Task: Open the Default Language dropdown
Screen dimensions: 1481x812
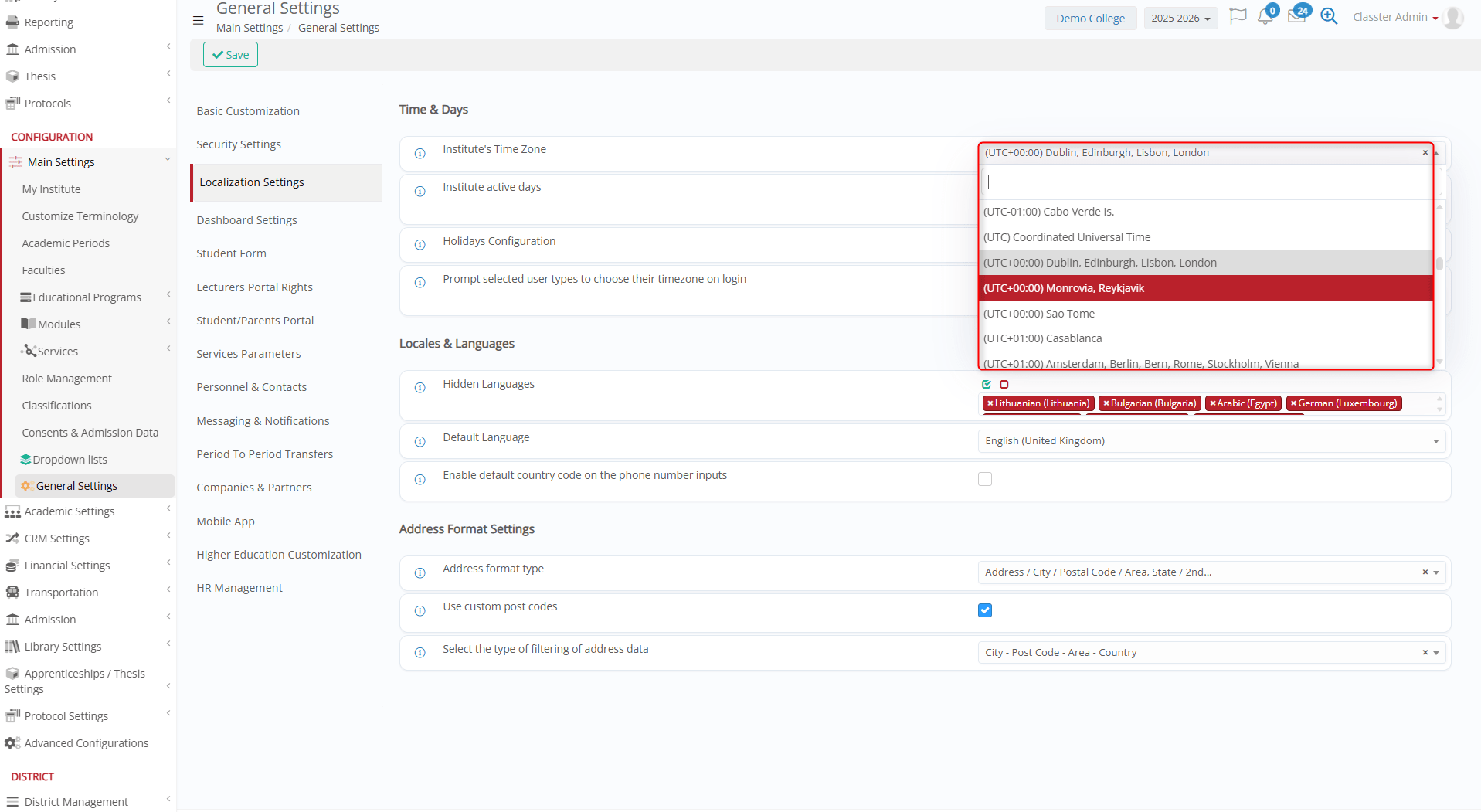Action: point(1211,441)
